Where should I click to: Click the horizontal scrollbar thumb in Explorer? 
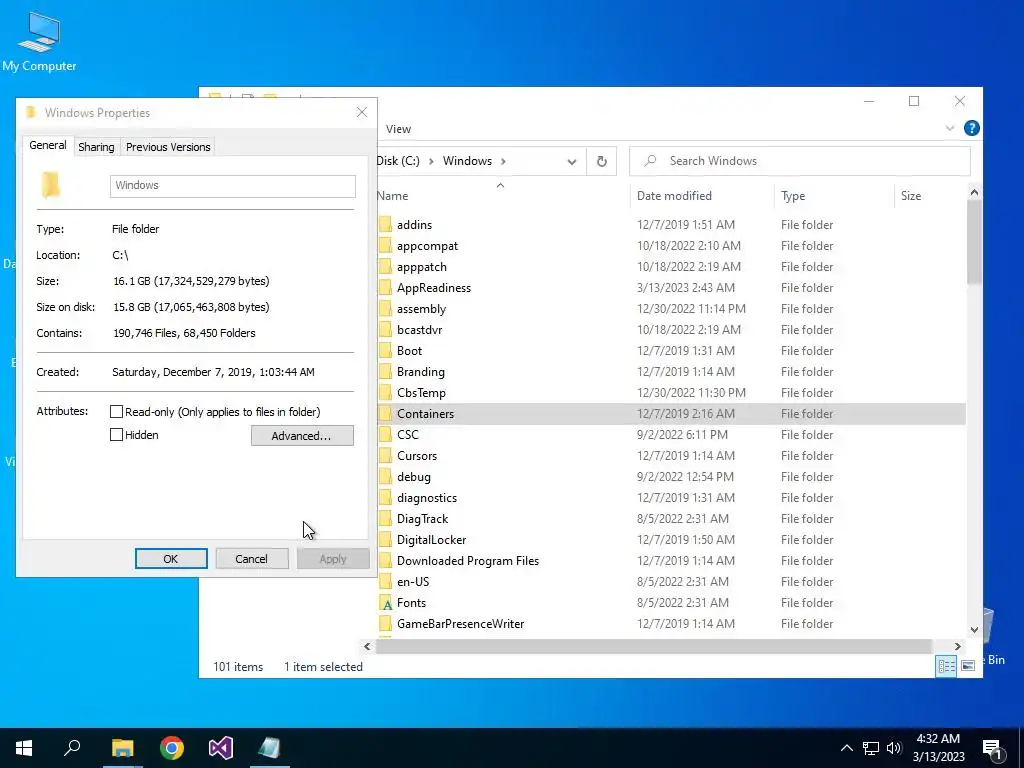pyautogui.click(x=653, y=647)
